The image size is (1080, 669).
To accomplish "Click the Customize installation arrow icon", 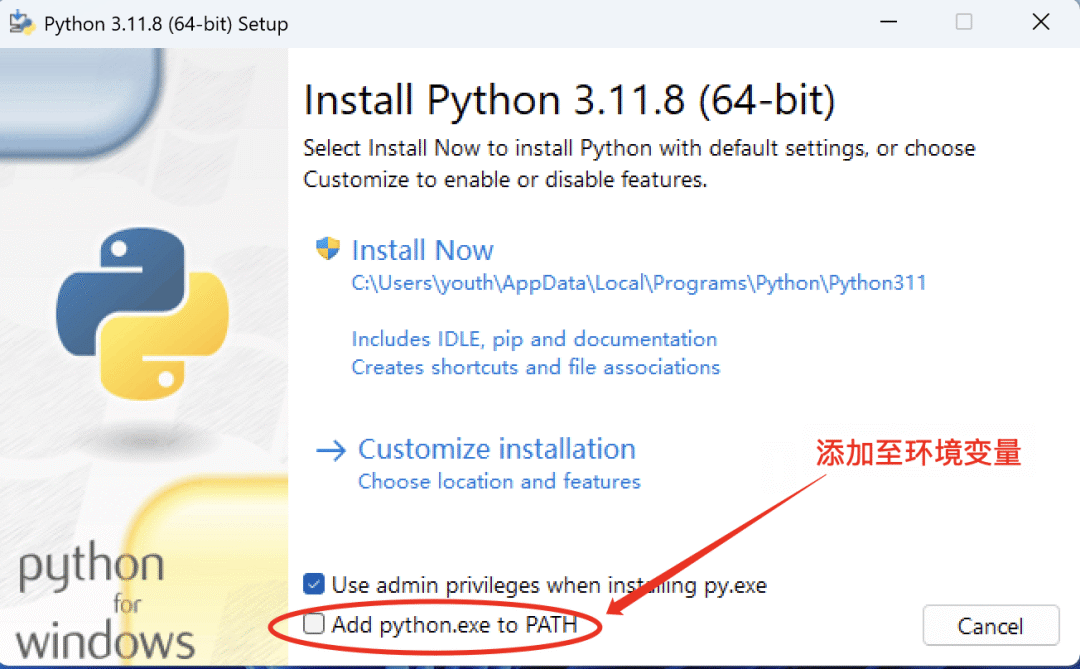I will [x=331, y=451].
